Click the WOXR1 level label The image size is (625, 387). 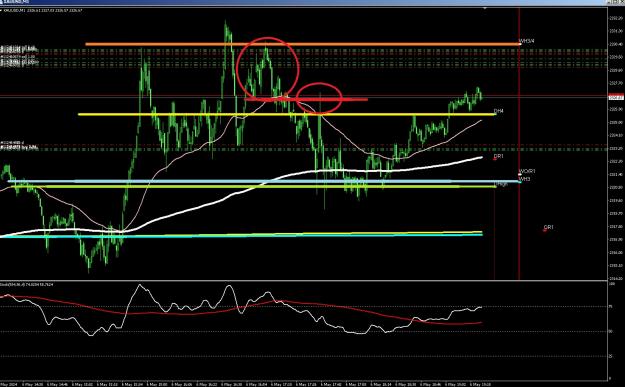click(527, 171)
